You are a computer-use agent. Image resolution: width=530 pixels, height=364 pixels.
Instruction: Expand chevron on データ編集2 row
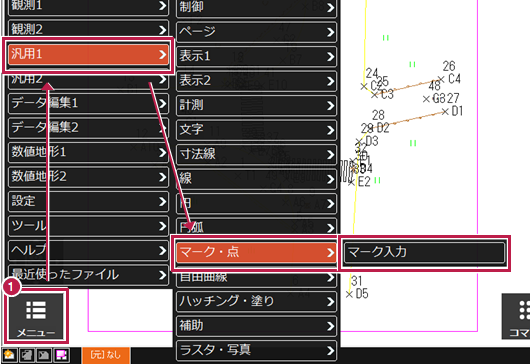point(163,128)
